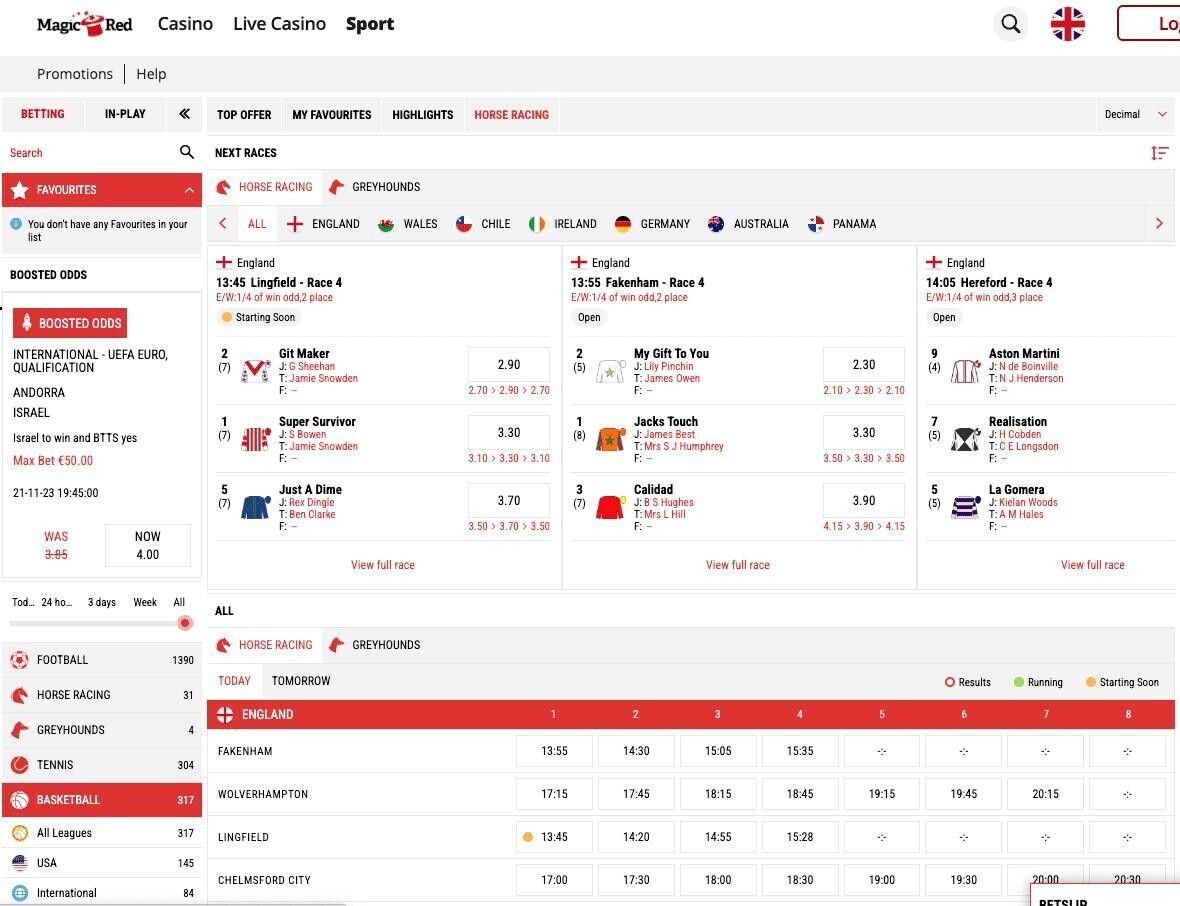View full race for Fakenham Race 4
1180x906 pixels.
(738, 565)
